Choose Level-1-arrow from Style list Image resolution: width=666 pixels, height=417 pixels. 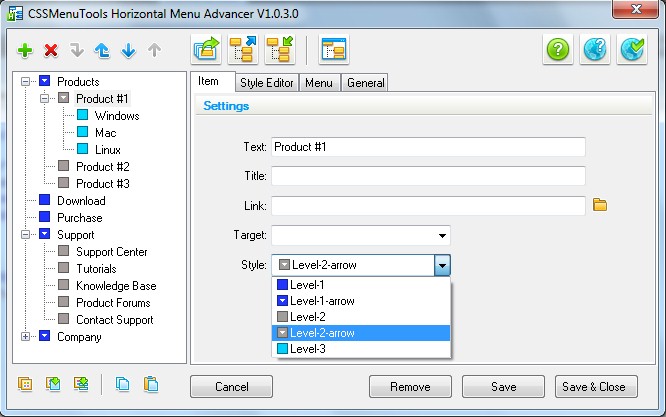361,301
